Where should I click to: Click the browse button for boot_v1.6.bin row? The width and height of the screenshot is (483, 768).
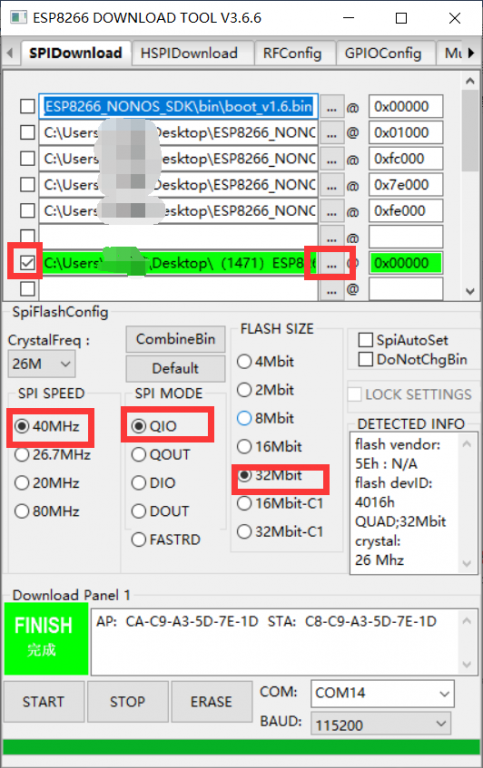coord(332,107)
